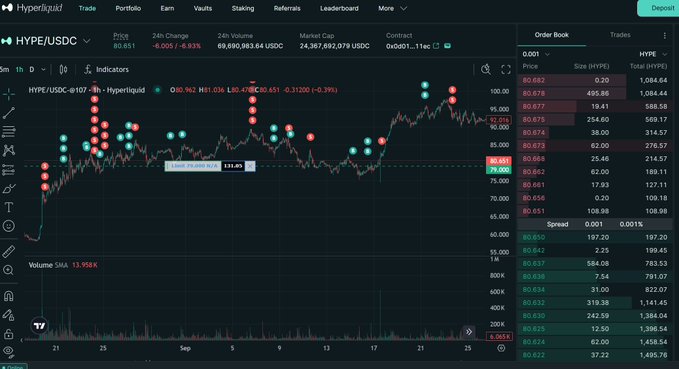Select the 1h timeframe
Viewport: 679px width, 369px height.
coord(19,69)
